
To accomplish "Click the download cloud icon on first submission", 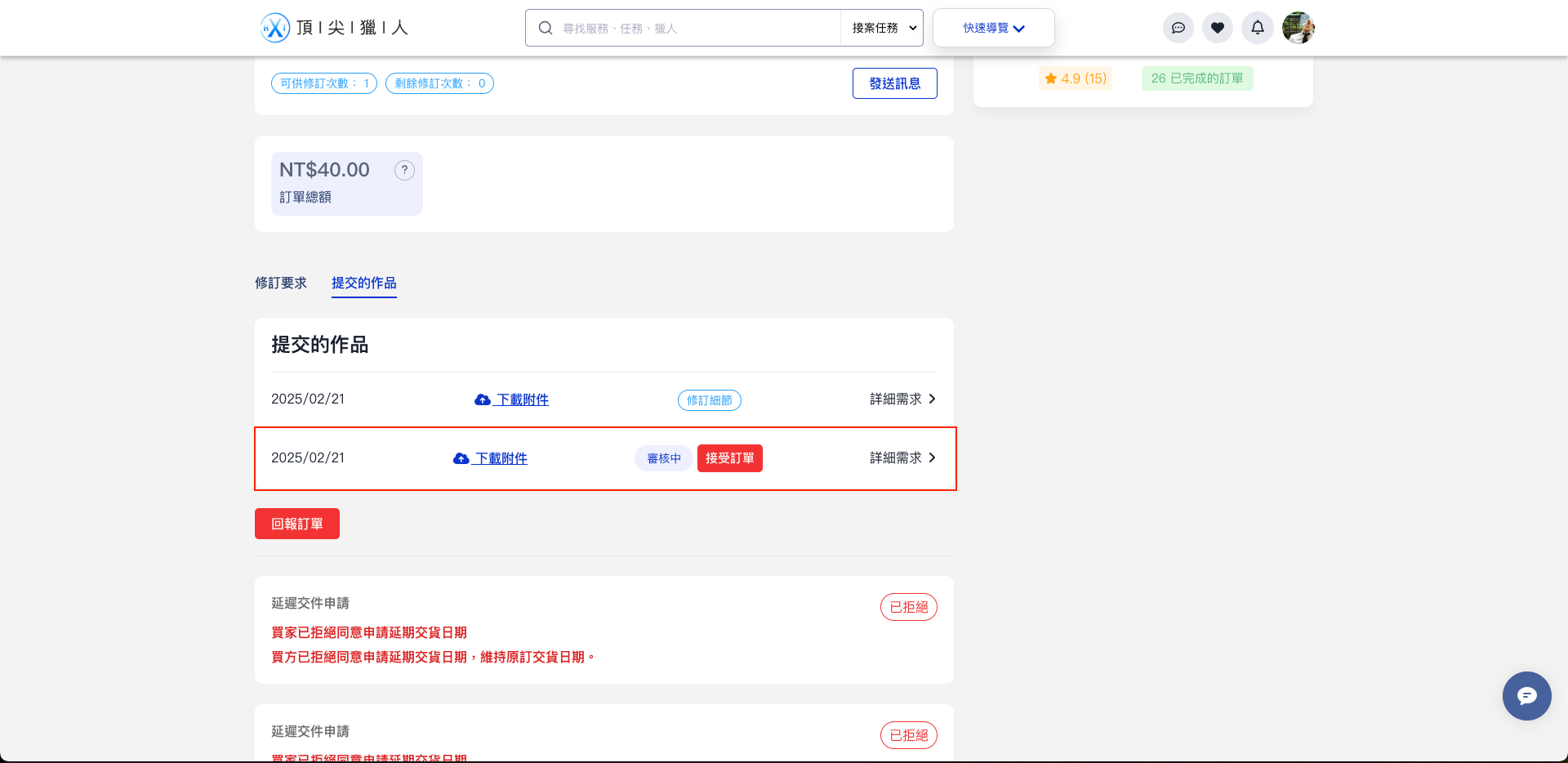I will [482, 399].
